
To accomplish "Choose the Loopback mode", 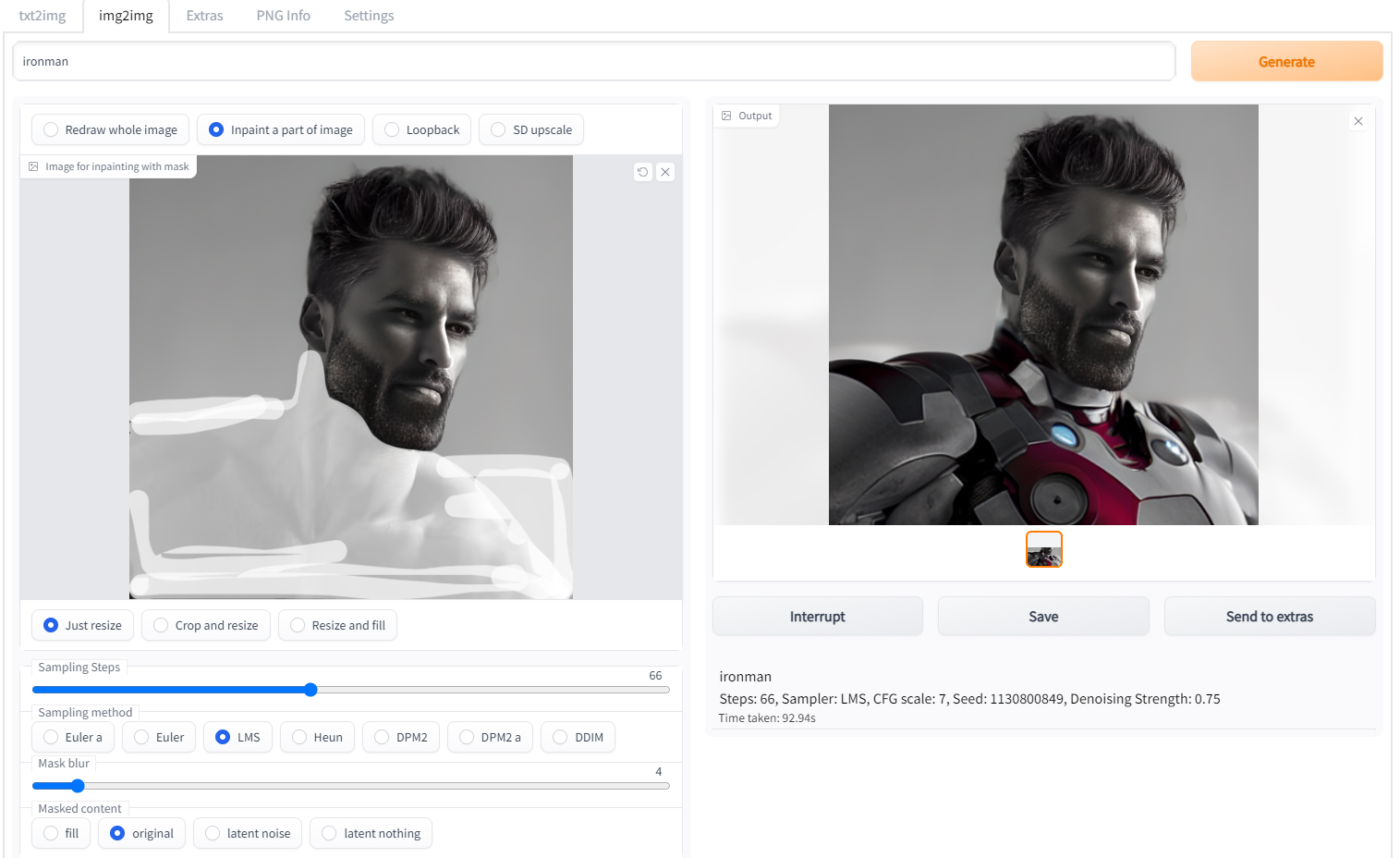I will click(421, 129).
